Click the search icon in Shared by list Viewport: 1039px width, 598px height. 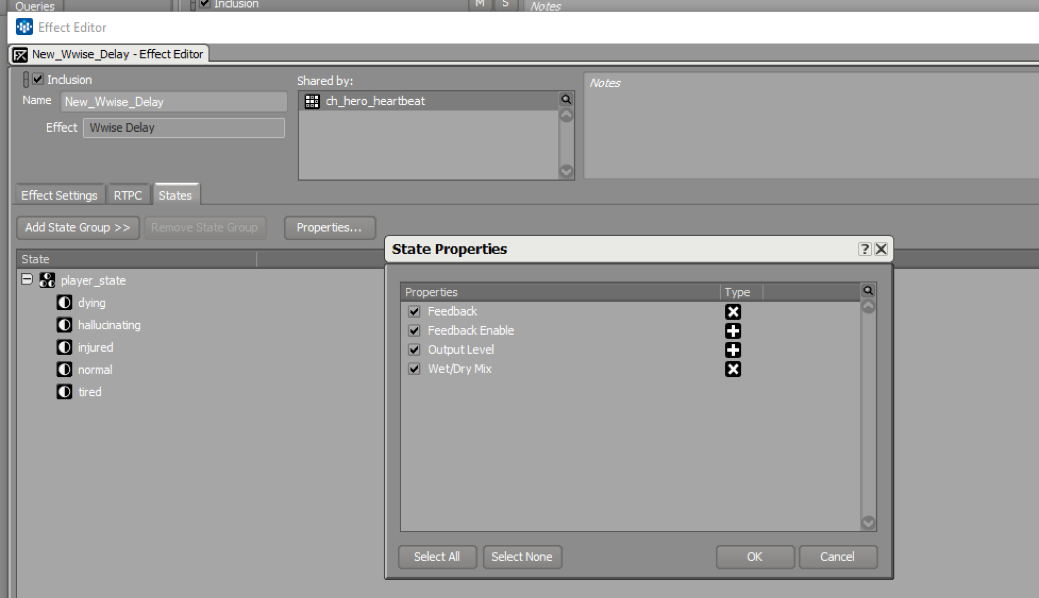[x=566, y=99]
